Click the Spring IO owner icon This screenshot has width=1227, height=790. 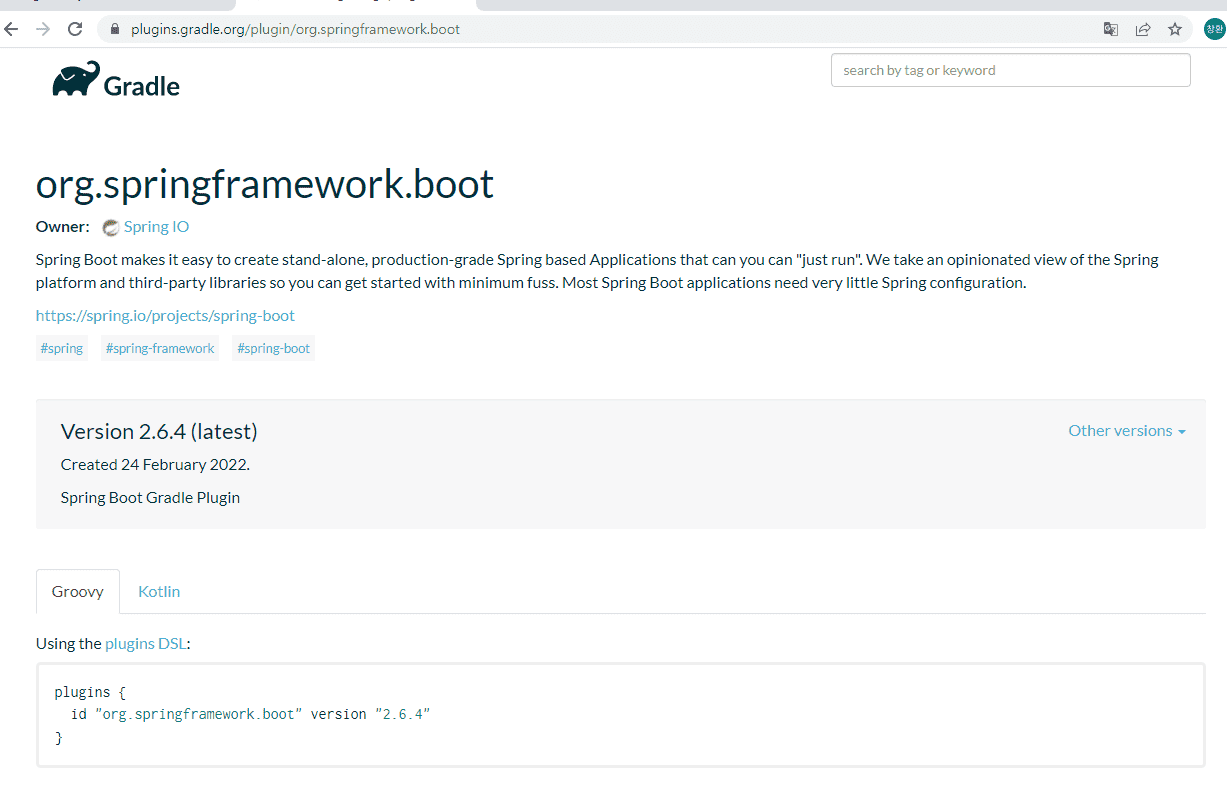111,227
